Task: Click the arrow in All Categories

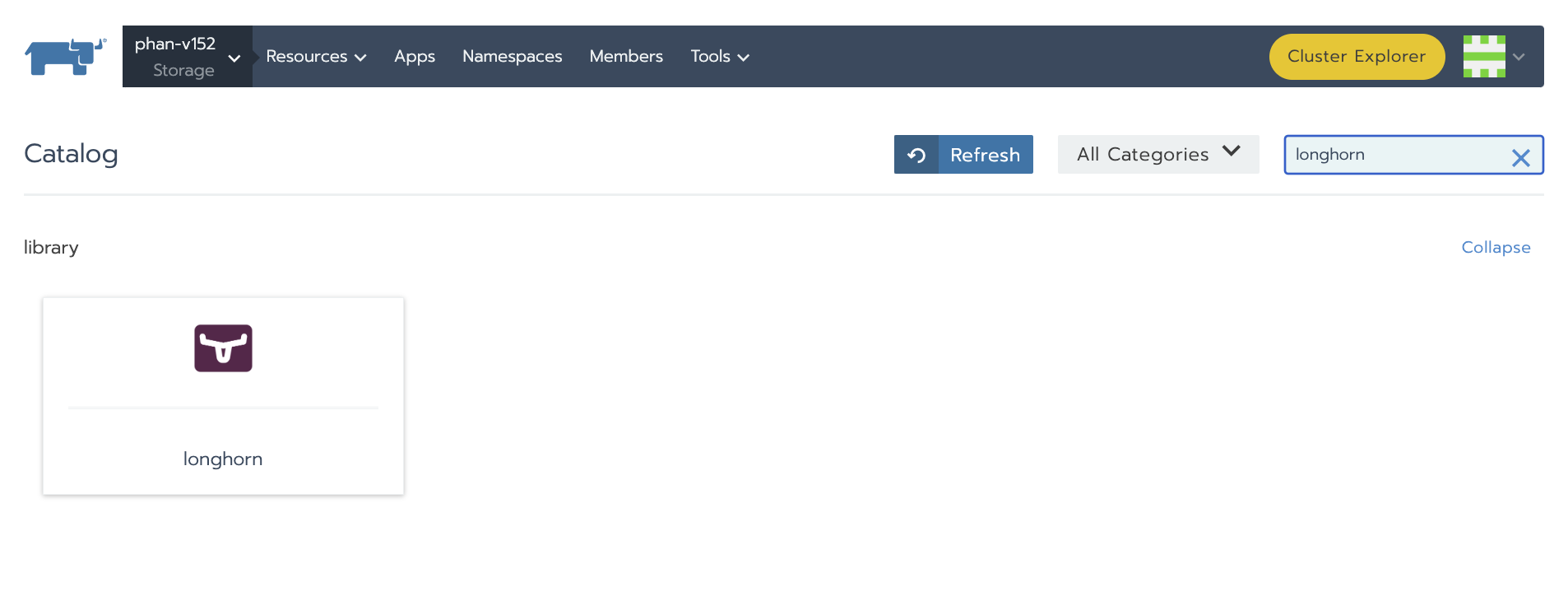Action: (1231, 151)
